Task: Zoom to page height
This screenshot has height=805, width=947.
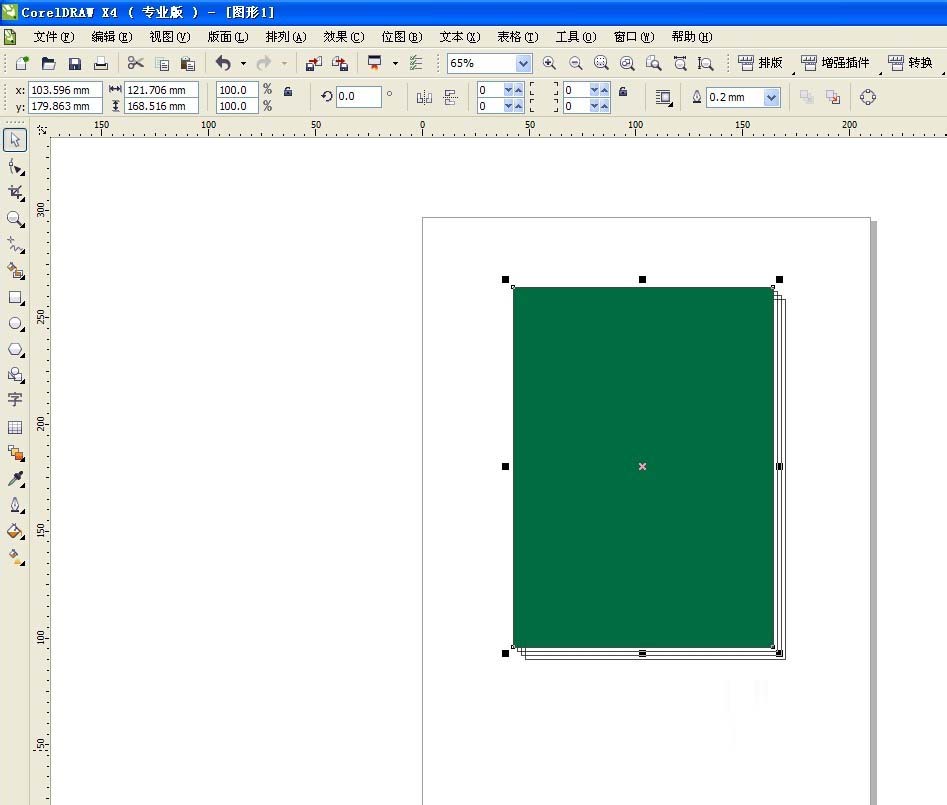Action: point(705,63)
